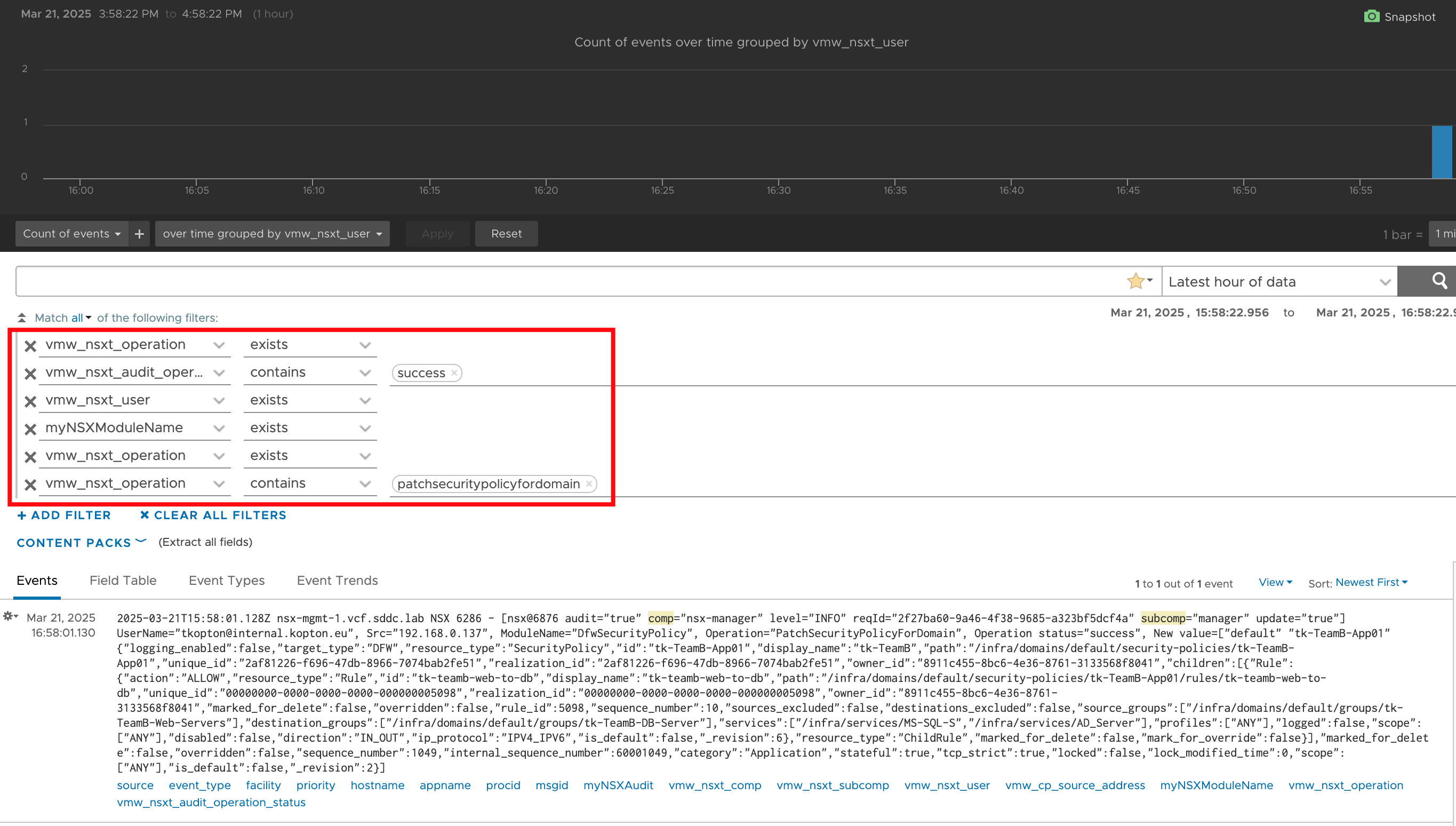Click the 'vmw_nsxt_audit_operation_status' field link
This screenshot has width=1456, height=826.
coord(211,802)
